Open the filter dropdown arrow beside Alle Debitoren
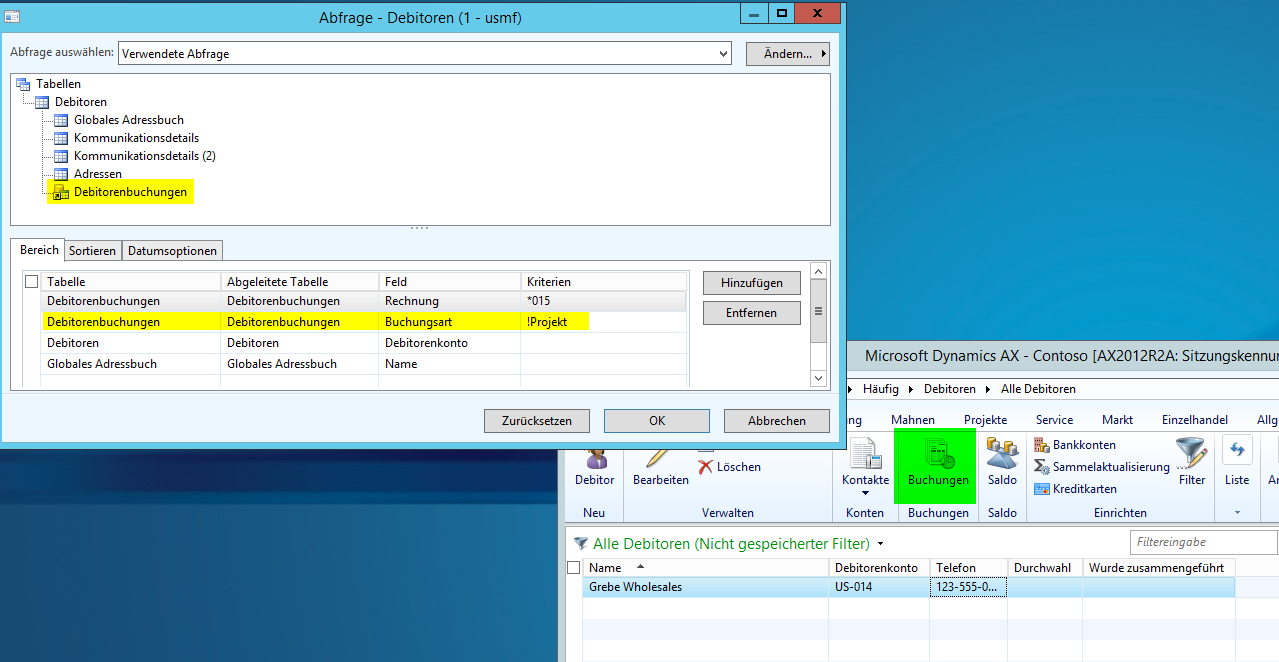Viewport: 1279px width, 662px height. [x=880, y=544]
